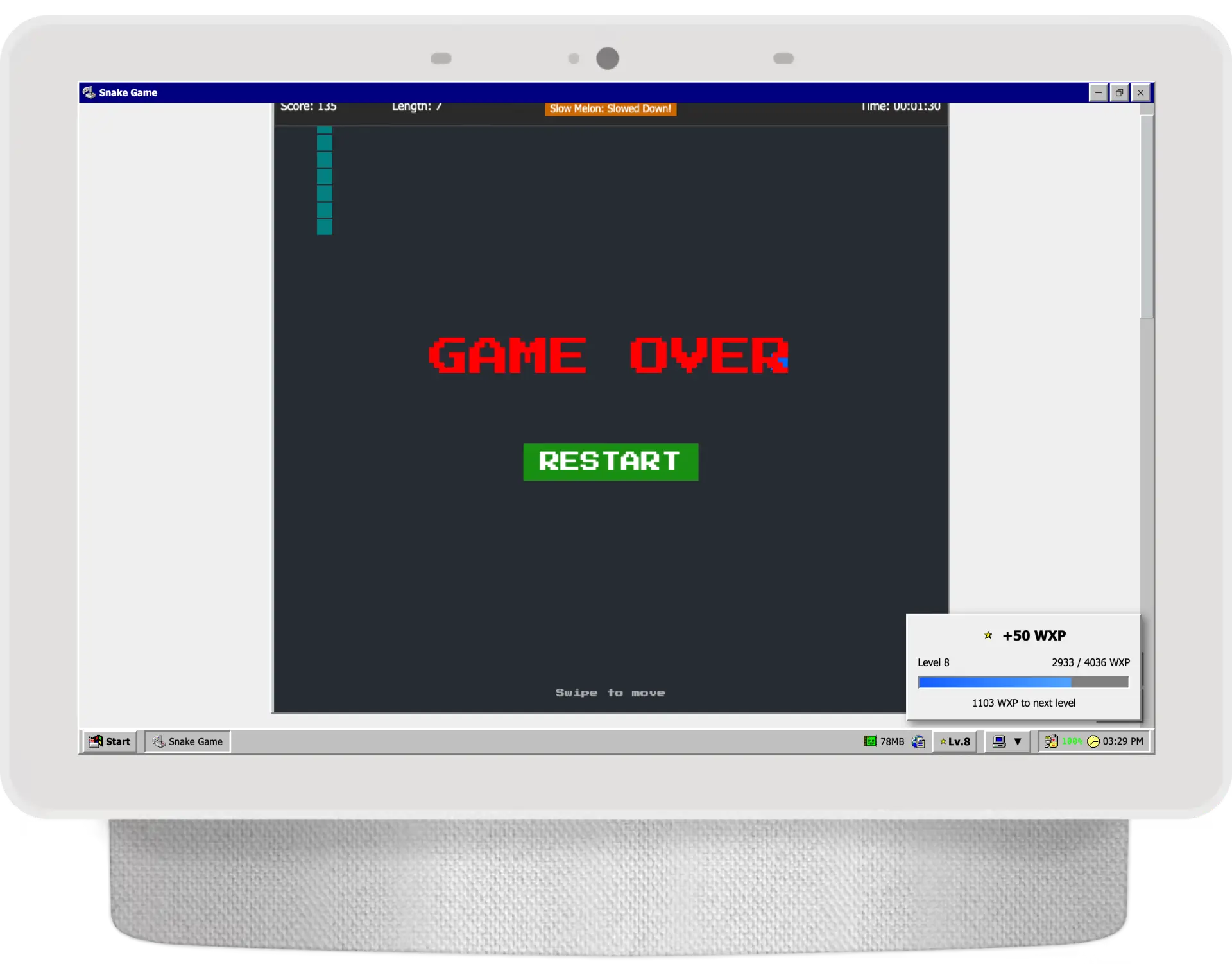1232x964 pixels.
Task: Click the globe document icon in the system tray
Action: point(919,741)
